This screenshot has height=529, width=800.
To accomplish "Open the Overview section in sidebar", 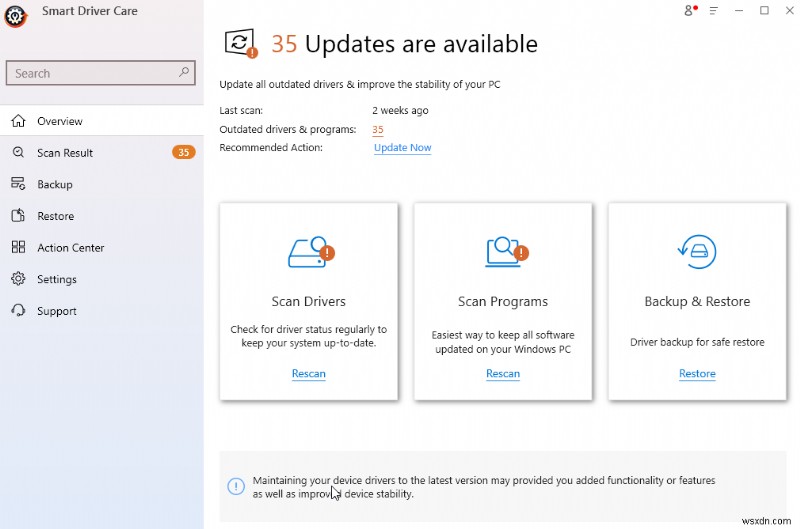I will click(x=60, y=121).
